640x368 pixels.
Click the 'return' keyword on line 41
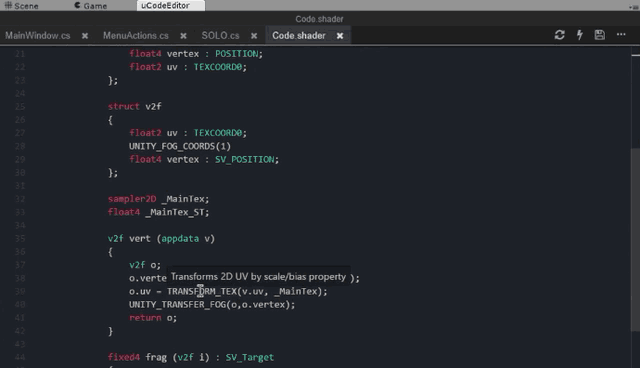(x=145, y=317)
